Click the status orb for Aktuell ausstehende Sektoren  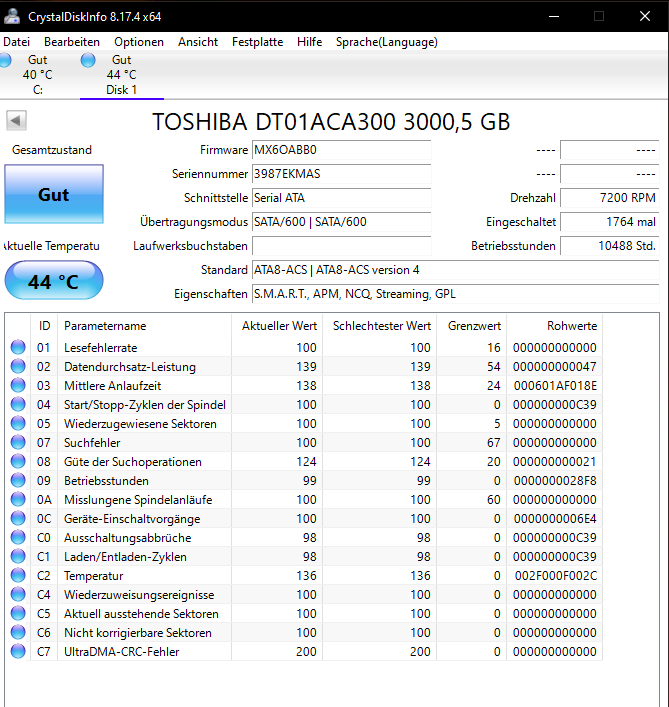coord(18,613)
